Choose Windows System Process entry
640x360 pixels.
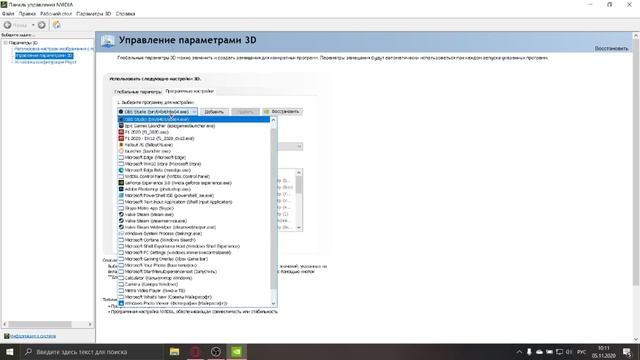click(x=194, y=233)
